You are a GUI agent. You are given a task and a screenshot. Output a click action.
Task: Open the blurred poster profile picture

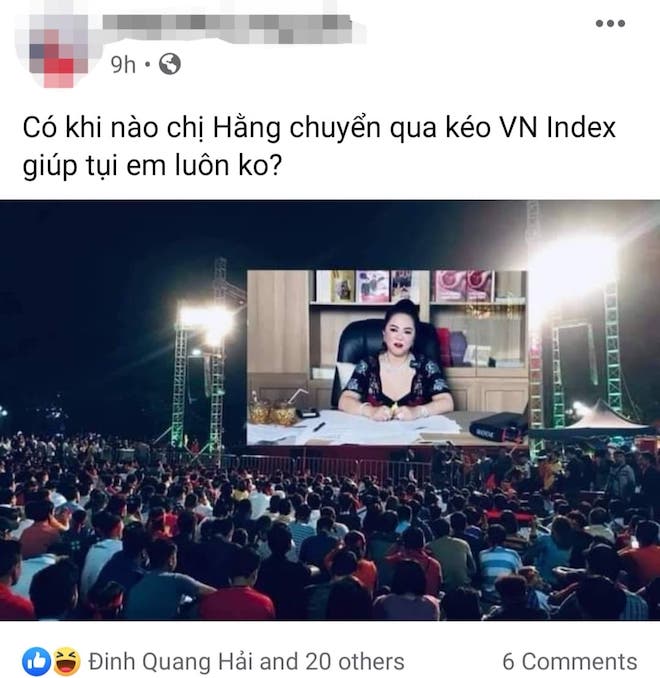pyautogui.click(x=52, y=50)
